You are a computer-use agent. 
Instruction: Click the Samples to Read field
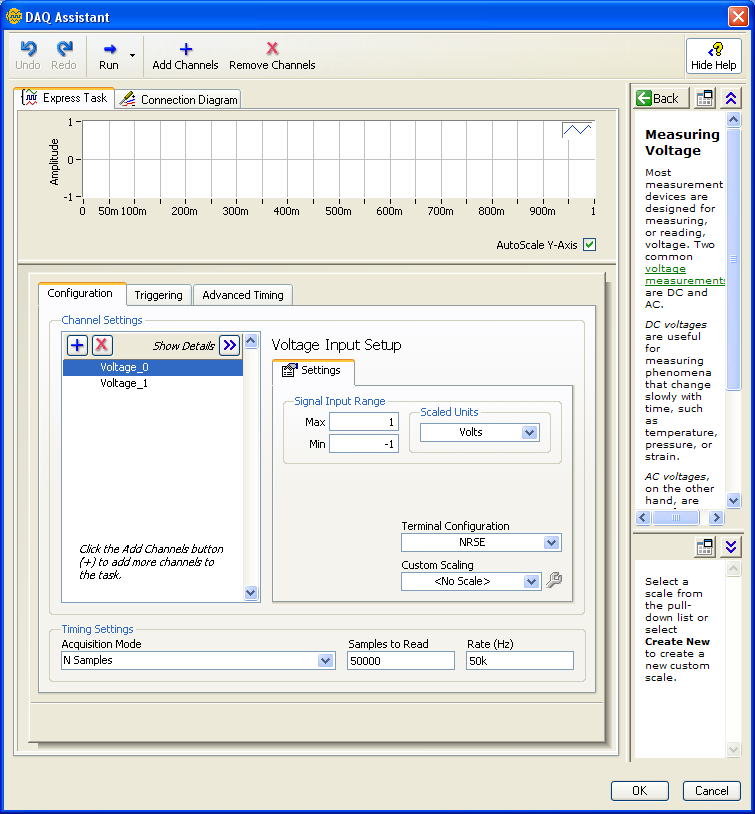[x=401, y=661]
